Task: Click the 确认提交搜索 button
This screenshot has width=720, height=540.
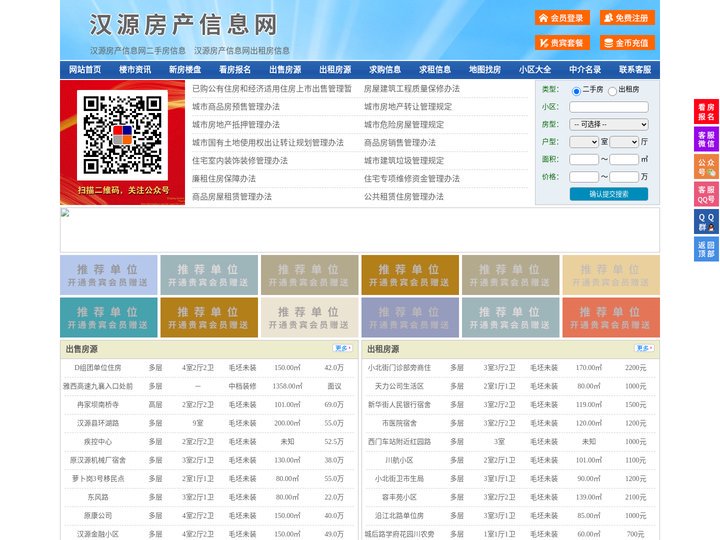Action: 609,194
